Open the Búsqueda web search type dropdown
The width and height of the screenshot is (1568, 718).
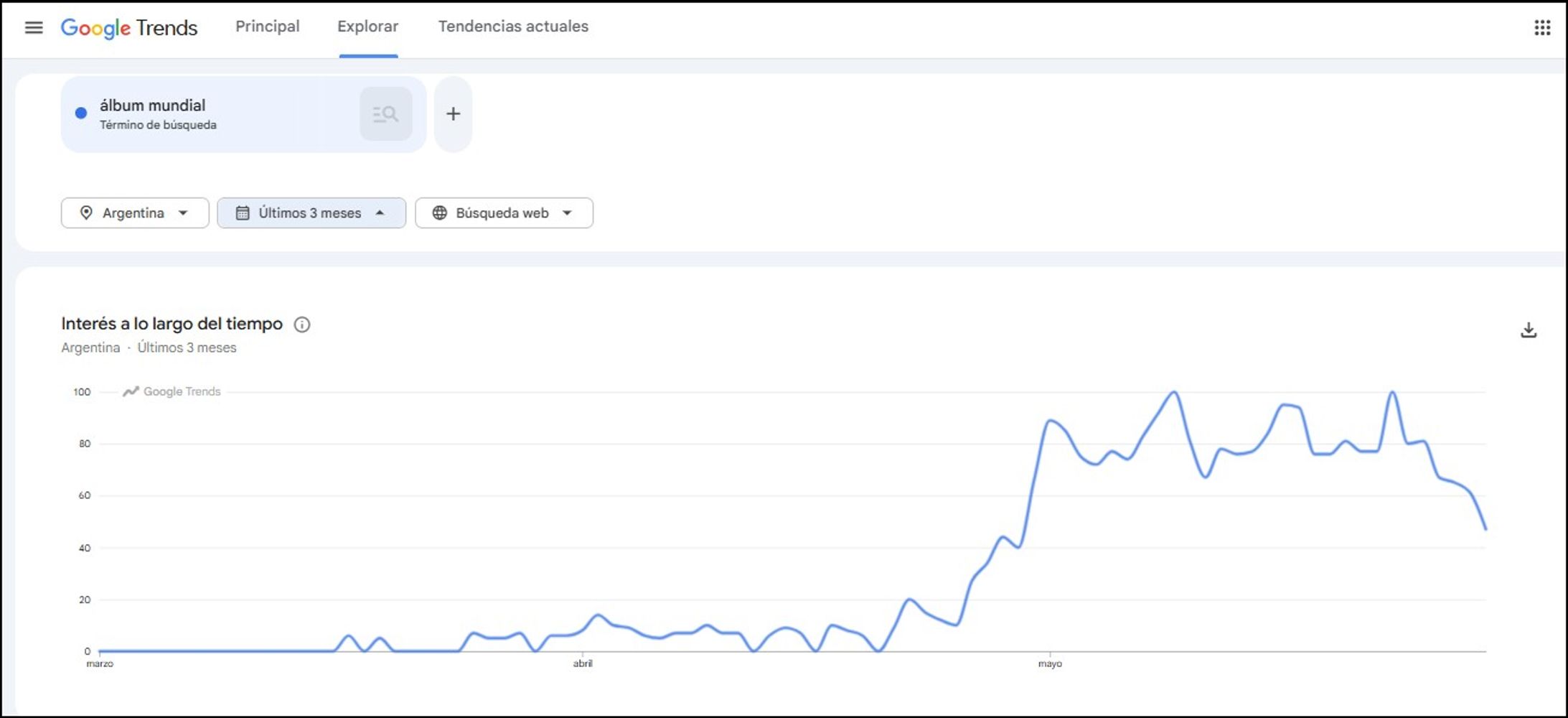pos(504,213)
